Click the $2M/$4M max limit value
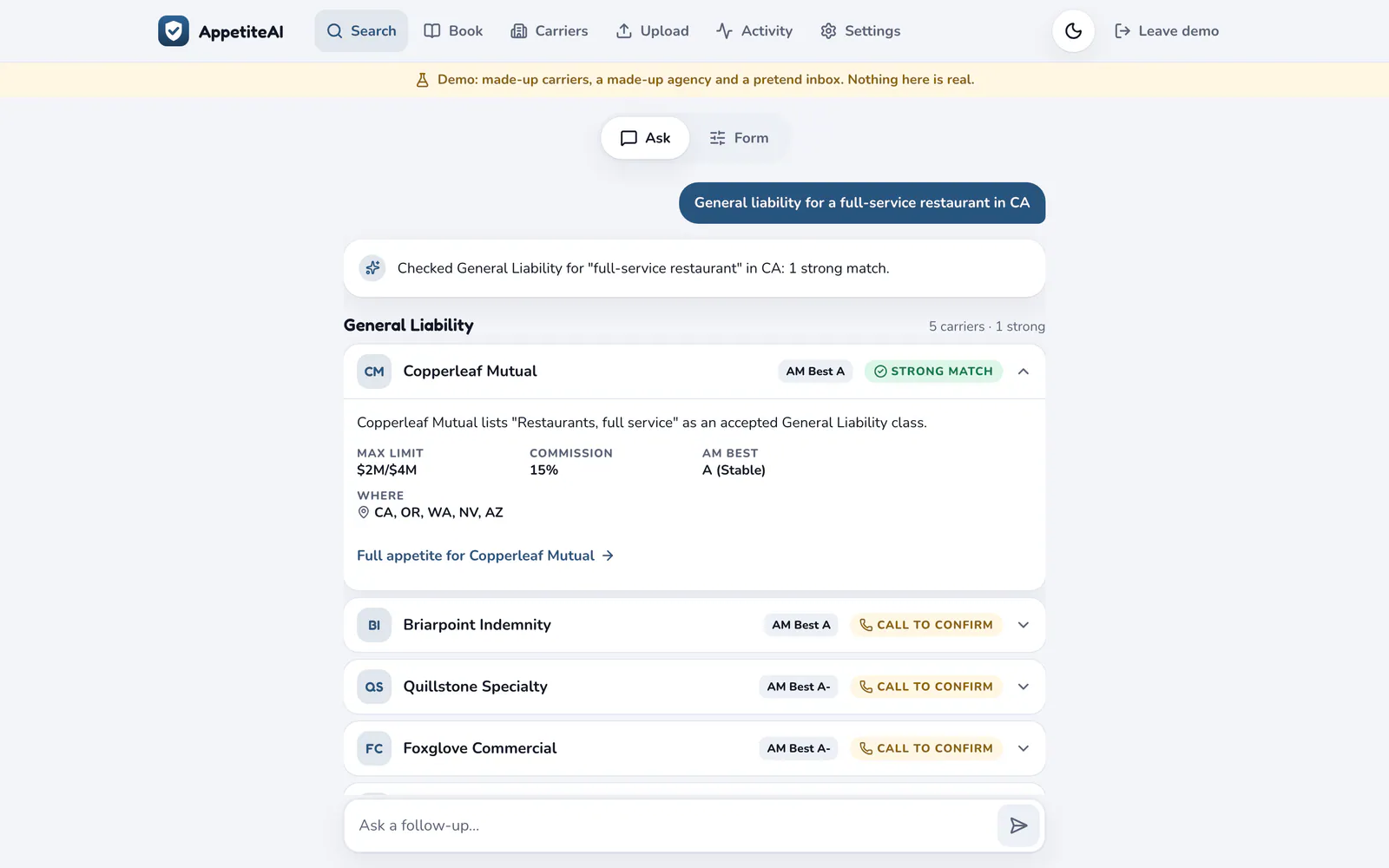 (x=386, y=470)
